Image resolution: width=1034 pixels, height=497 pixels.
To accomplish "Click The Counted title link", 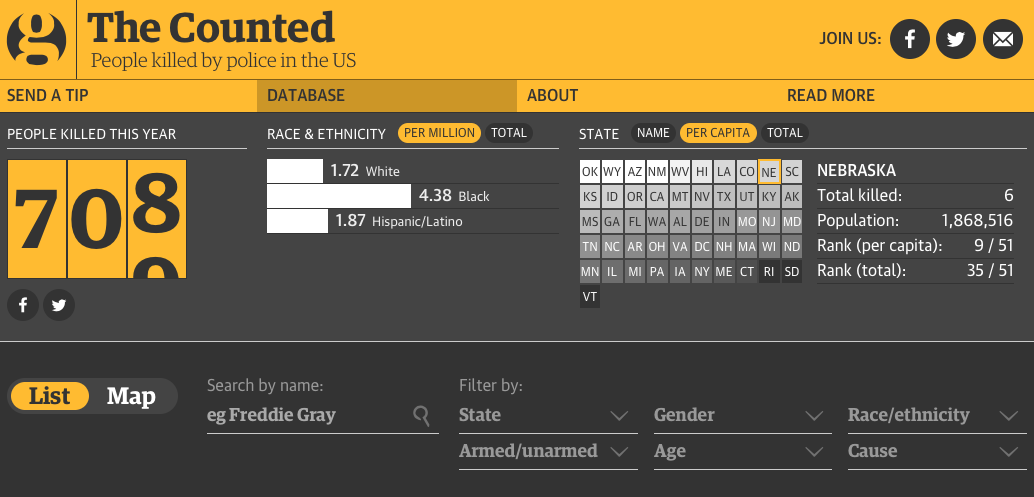I will (211, 28).
